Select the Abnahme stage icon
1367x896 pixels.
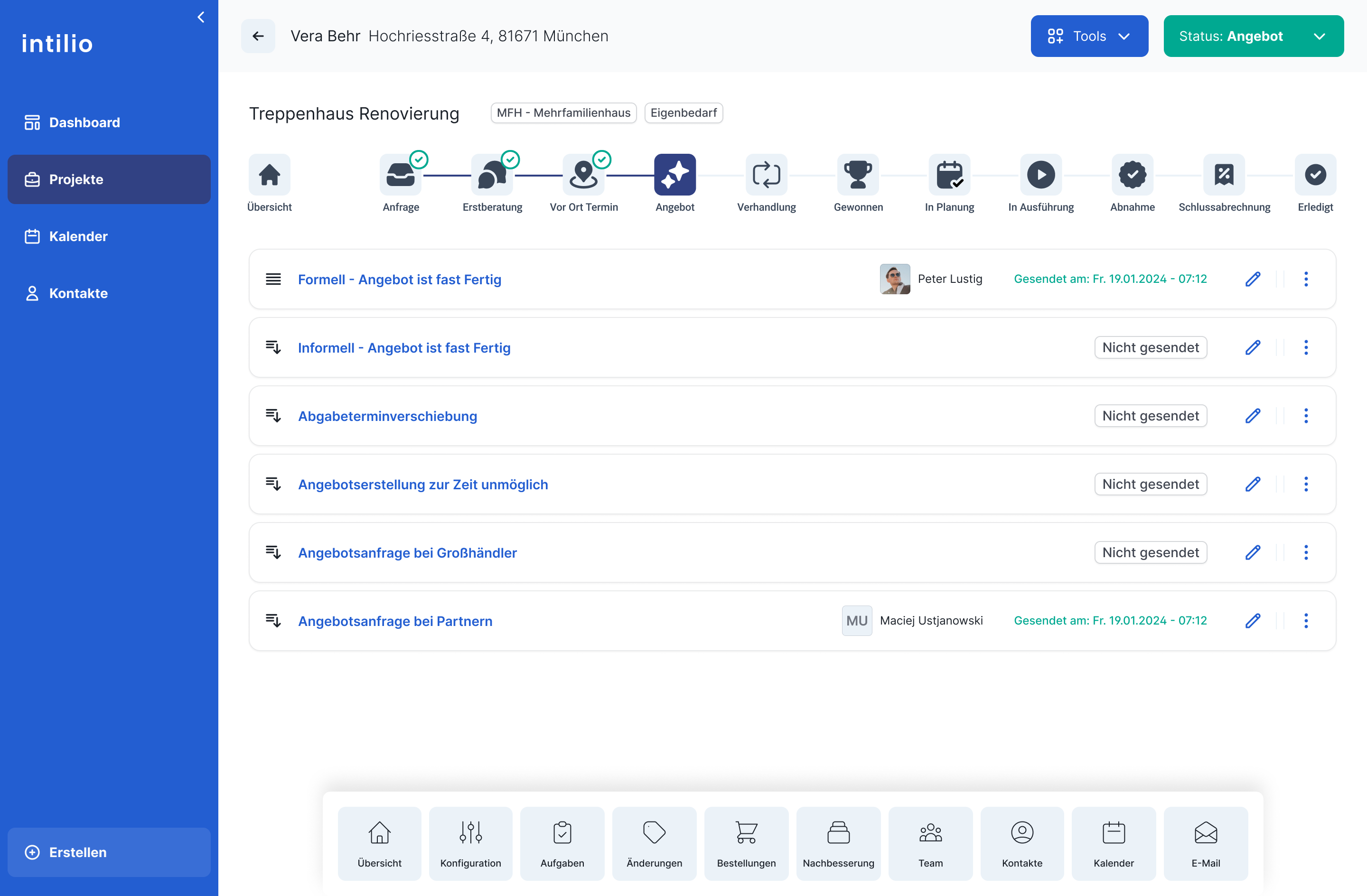tap(1132, 175)
